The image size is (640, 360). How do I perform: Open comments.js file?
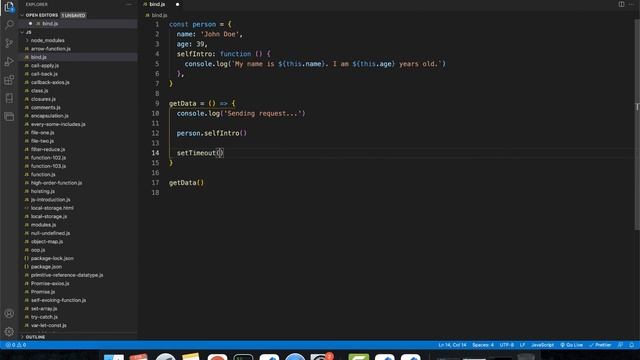click(x=45, y=107)
